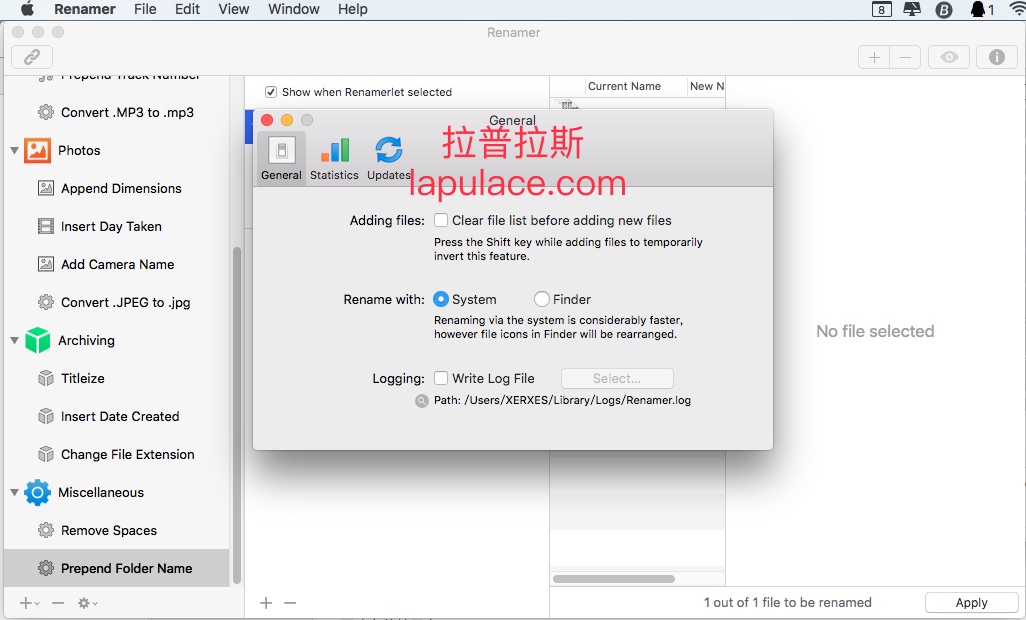Click the green Archiving box icon
Image resolution: width=1026 pixels, height=620 pixels.
[37, 340]
